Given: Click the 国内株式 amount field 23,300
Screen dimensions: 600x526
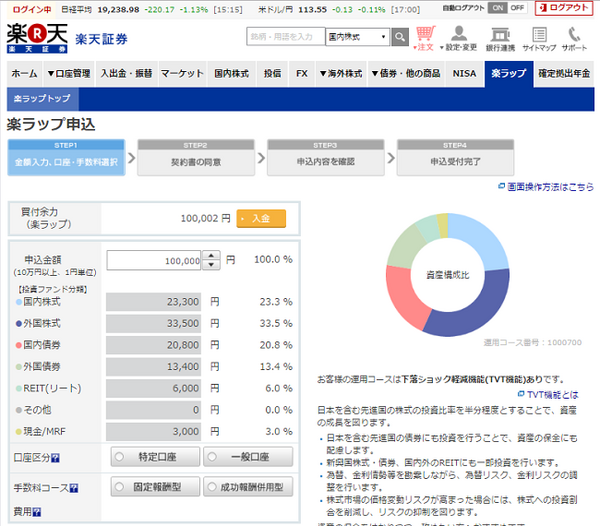Looking at the screenshot, I should [153, 302].
